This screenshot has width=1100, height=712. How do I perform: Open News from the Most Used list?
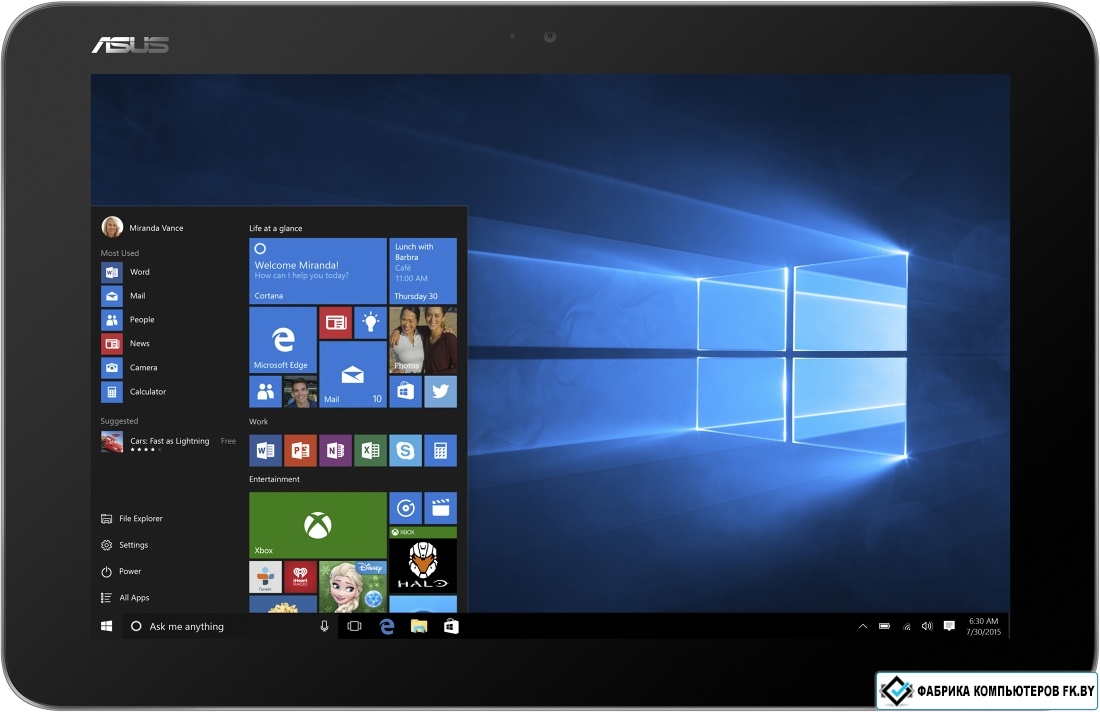pyautogui.click(x=126, y=344)
